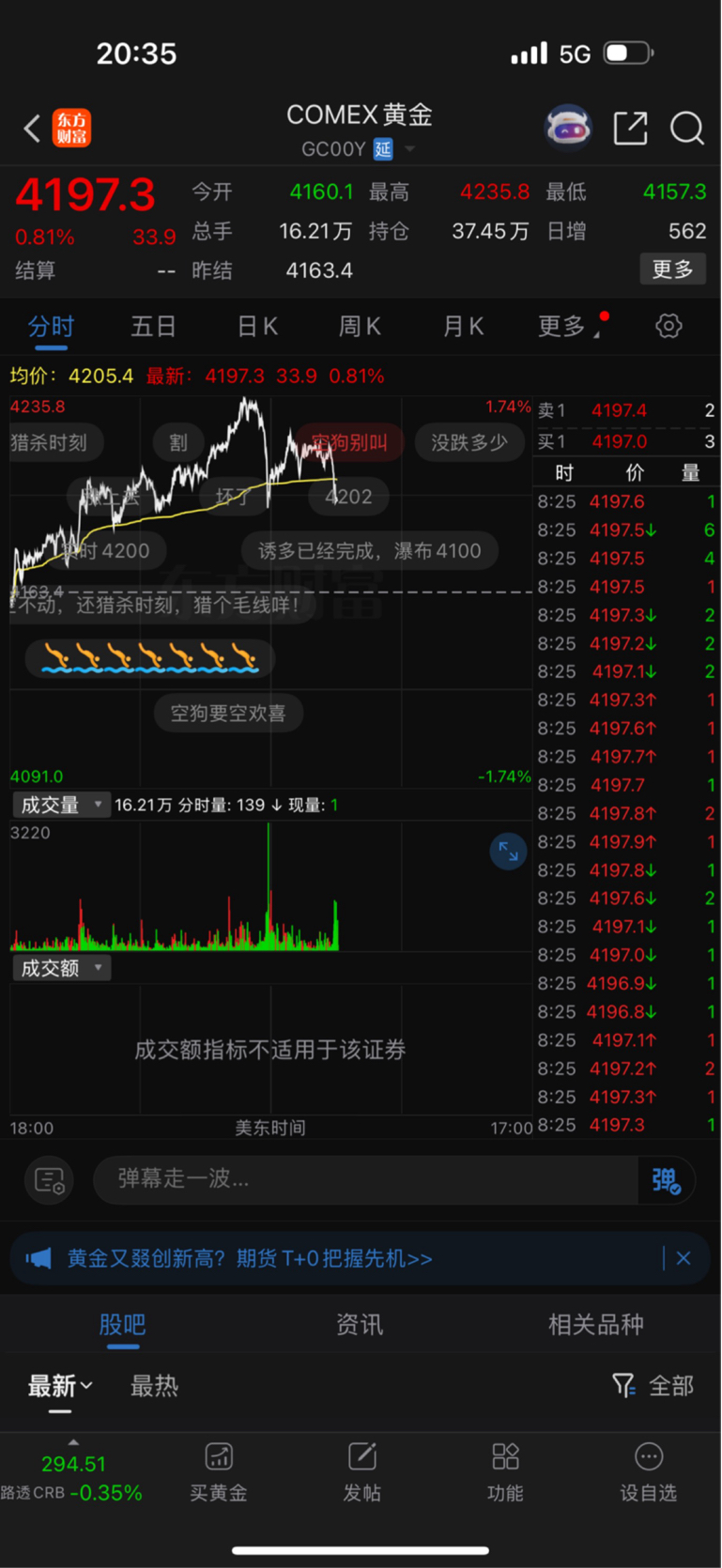This screenshot has width=722, height=1568.
Task: Tap the 买黄金 icon
Action: [x=219, y=1457]
